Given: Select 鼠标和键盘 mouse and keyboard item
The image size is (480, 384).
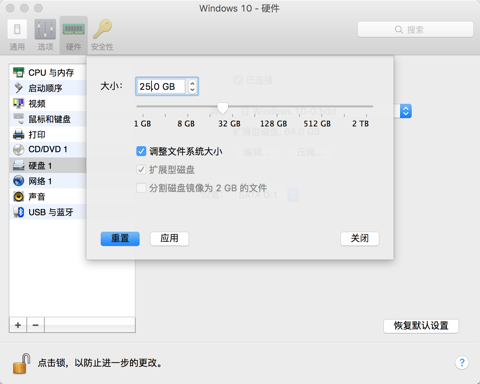Looking at the screenshot, I should 48,119.
